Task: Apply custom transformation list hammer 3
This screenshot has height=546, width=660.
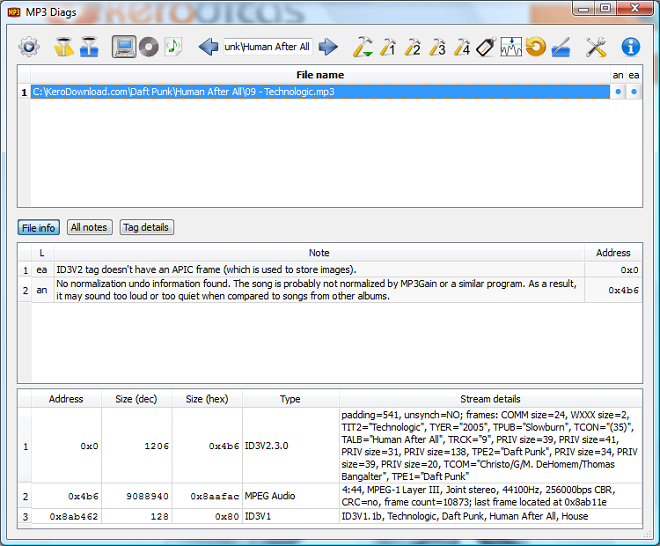Action: (438, 47)
